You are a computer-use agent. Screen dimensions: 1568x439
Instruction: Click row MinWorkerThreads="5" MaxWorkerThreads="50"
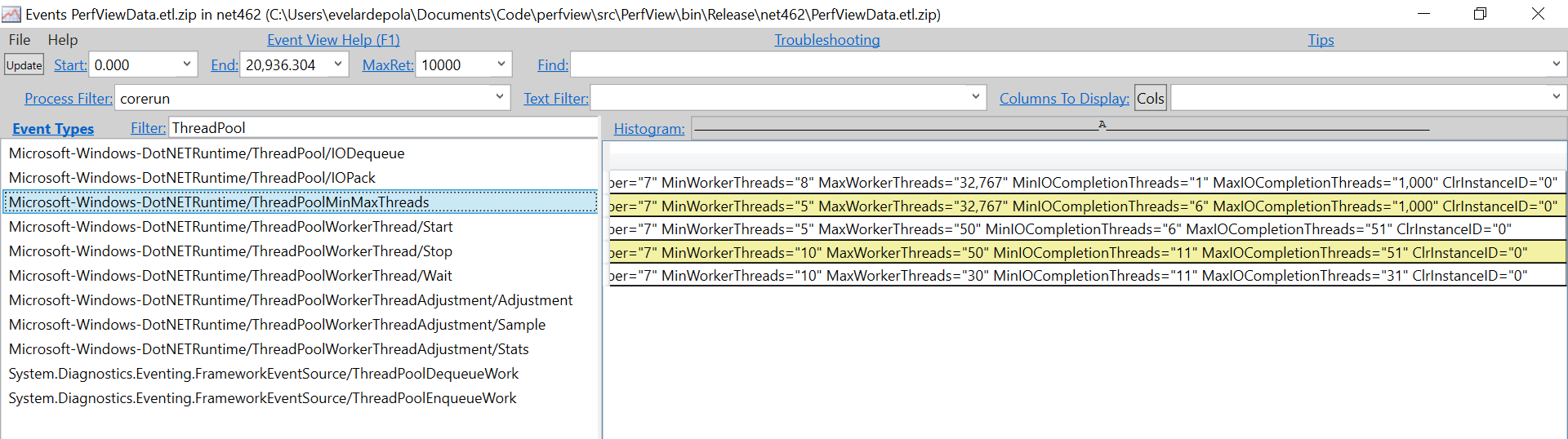1088,229
